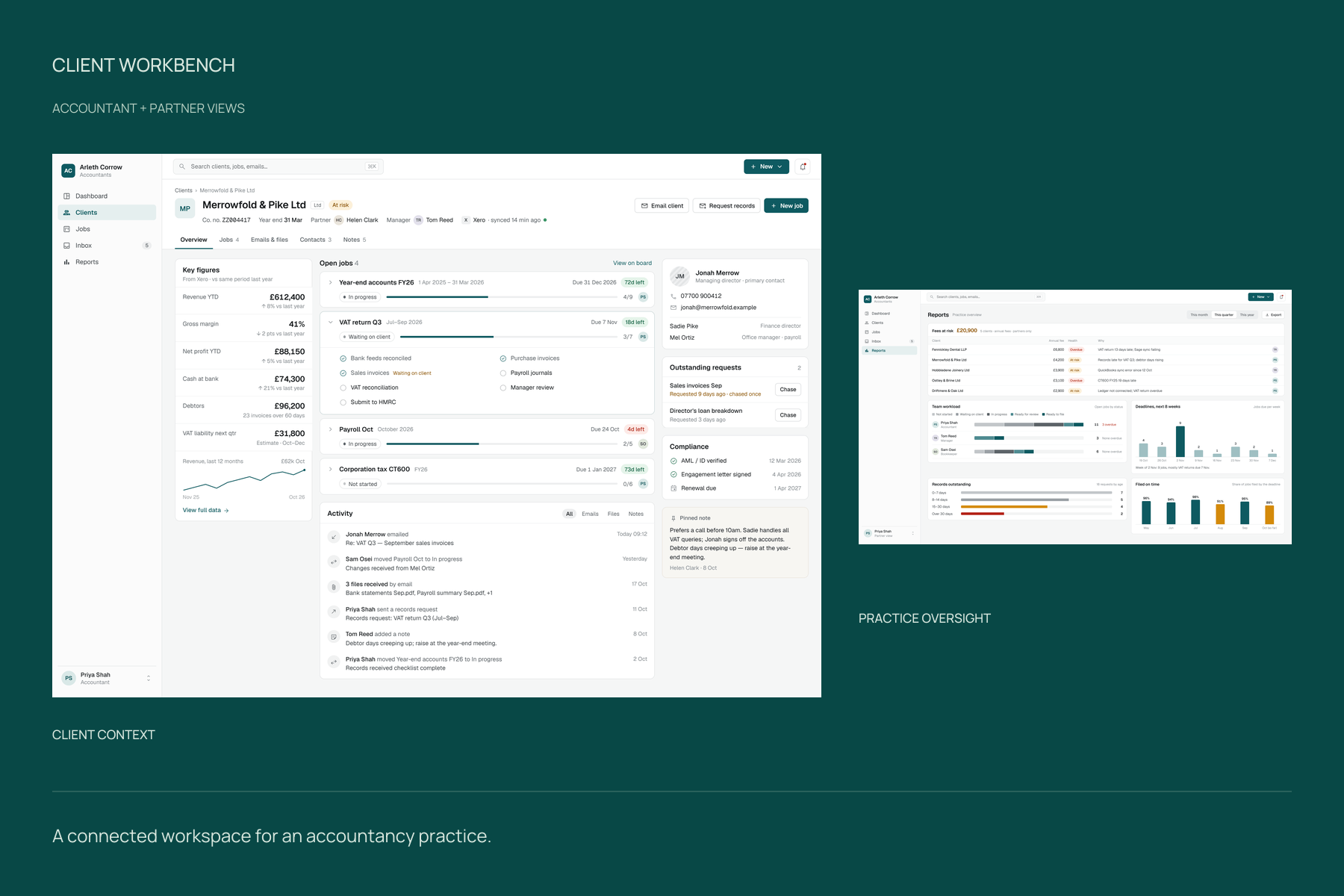The image size is (1344, 896).
Task: Click the notification bell icon
Action: pos(803,167)
